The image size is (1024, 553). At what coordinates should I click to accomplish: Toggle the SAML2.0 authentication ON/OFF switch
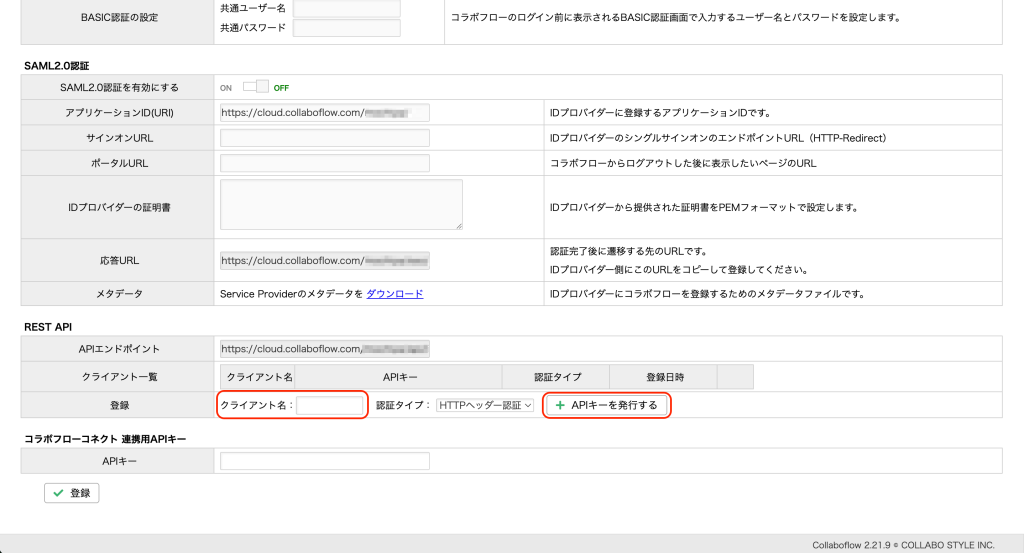(257, 87)
